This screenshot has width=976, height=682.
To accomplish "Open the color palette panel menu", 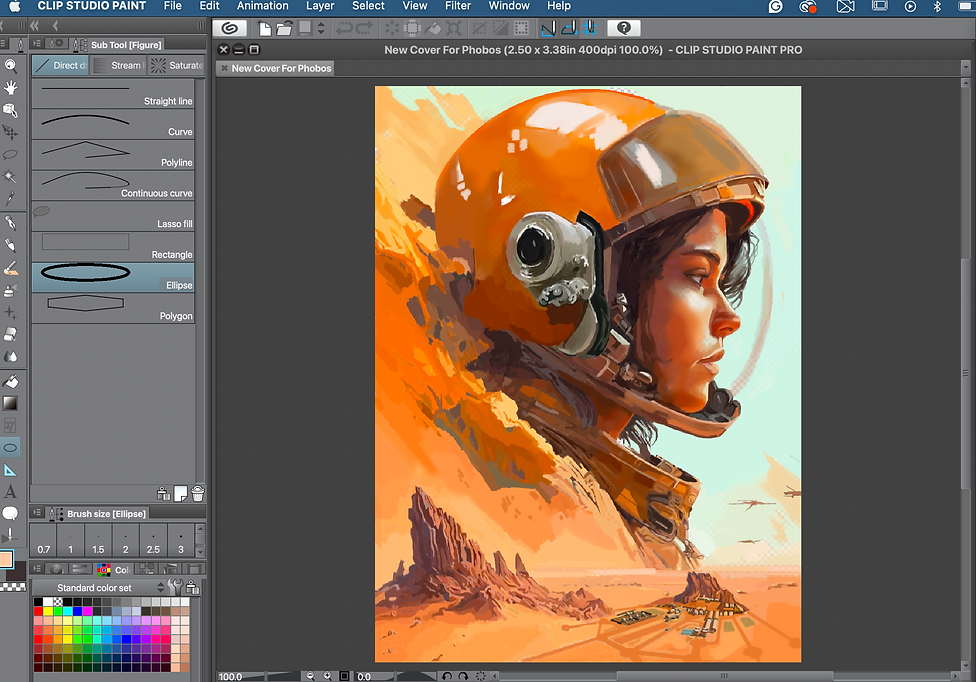I will (x=37, y=568).
